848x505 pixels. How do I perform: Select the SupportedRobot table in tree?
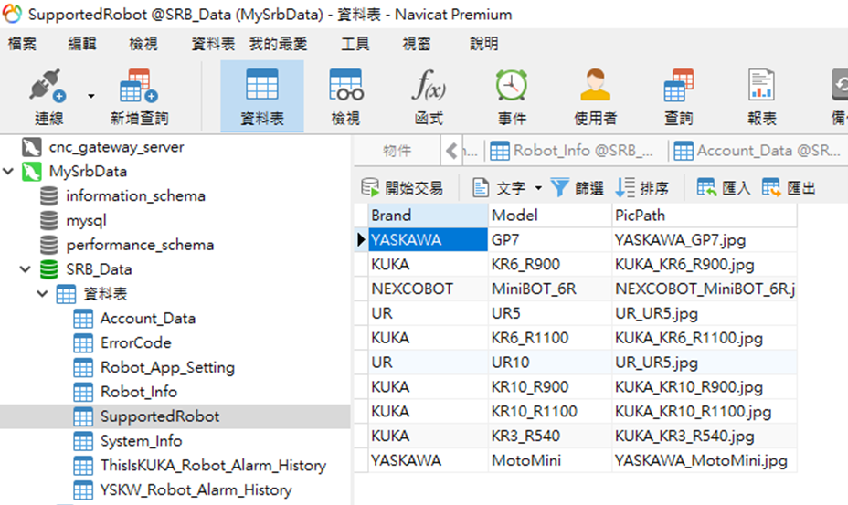click(x=160, y=416)
